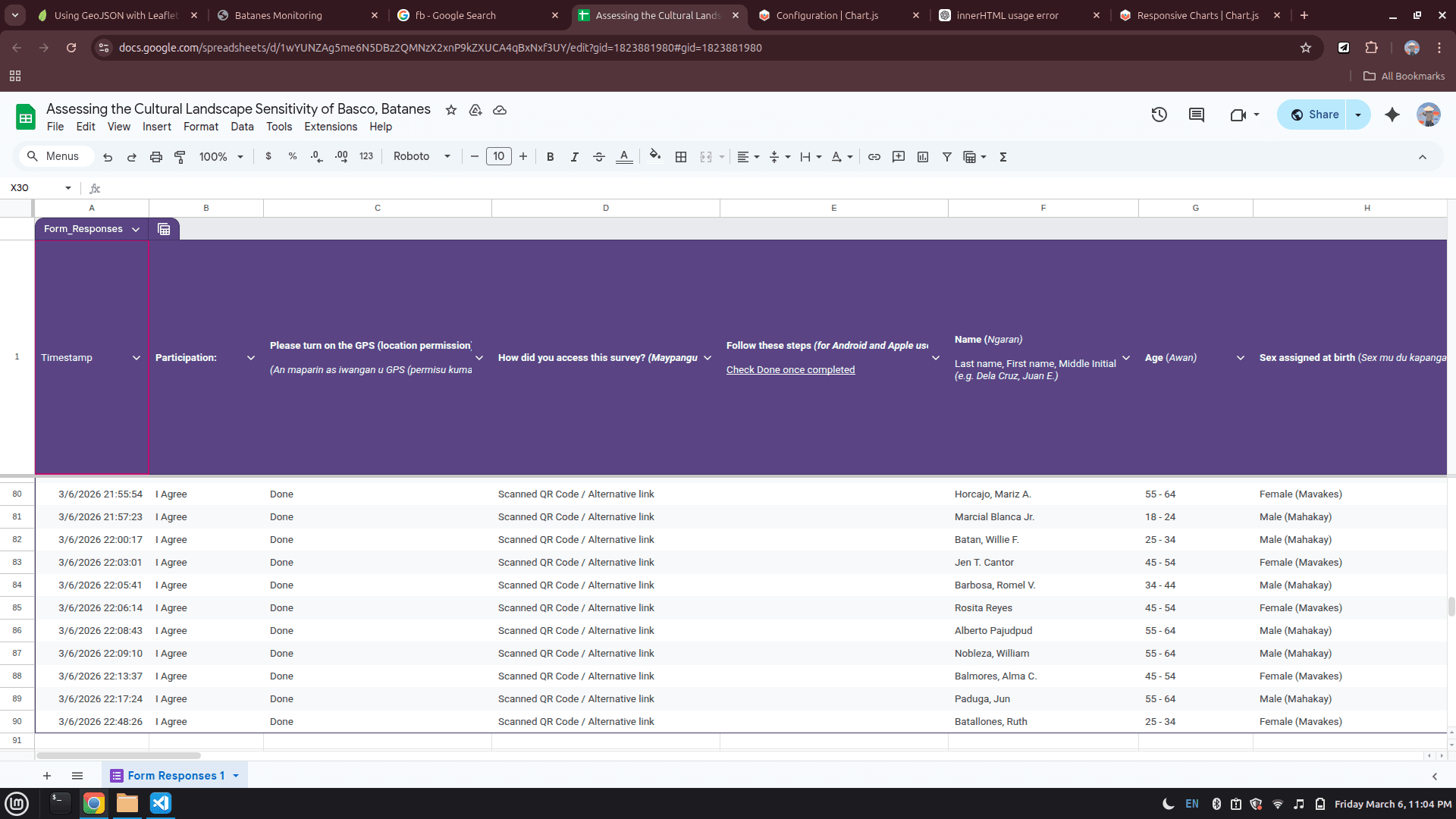The height and width of the screenshot is (819, 1456).
Task: Open all comments panel icon
Action: point(1197,115)
